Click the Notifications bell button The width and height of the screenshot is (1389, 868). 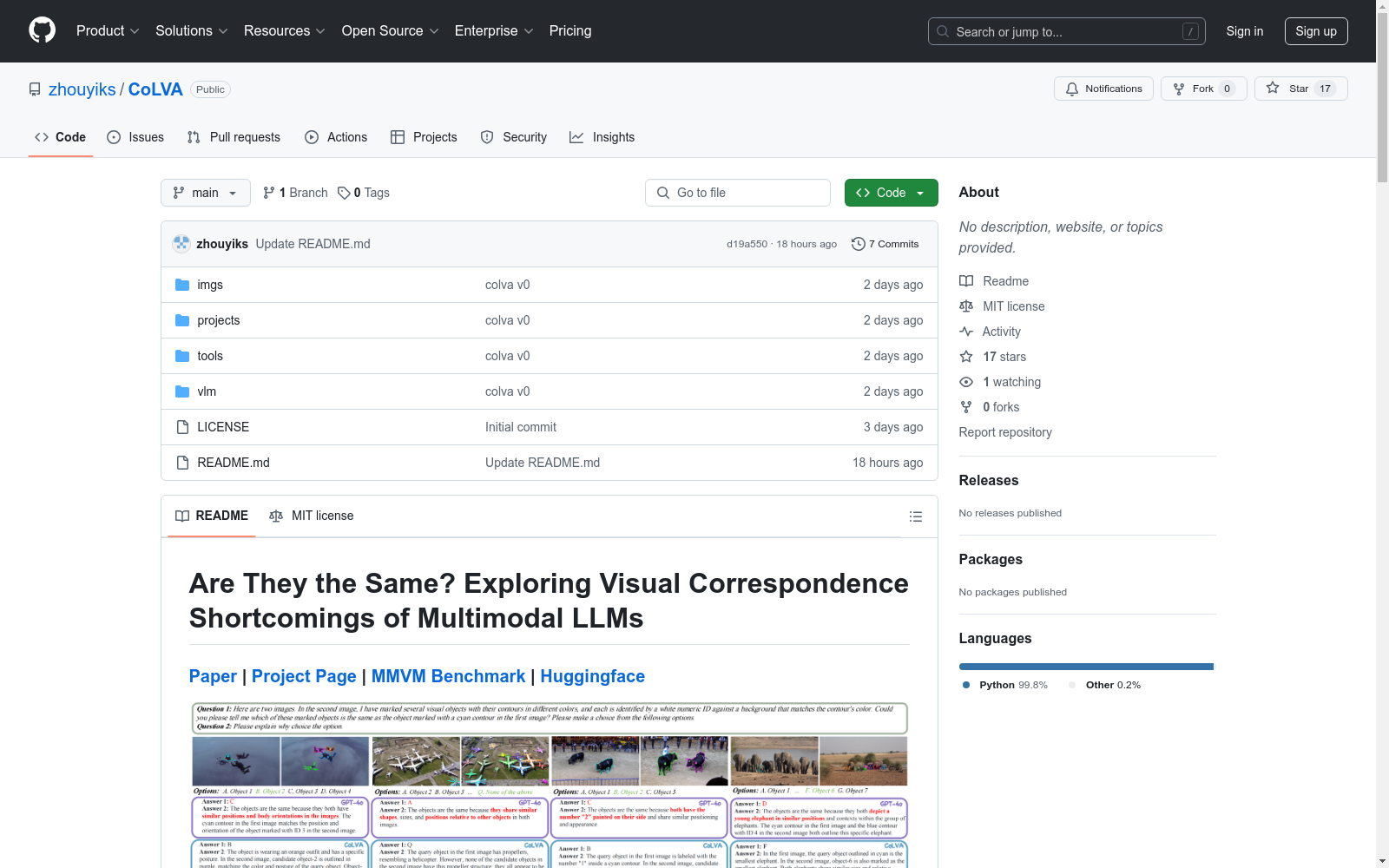1103,89
